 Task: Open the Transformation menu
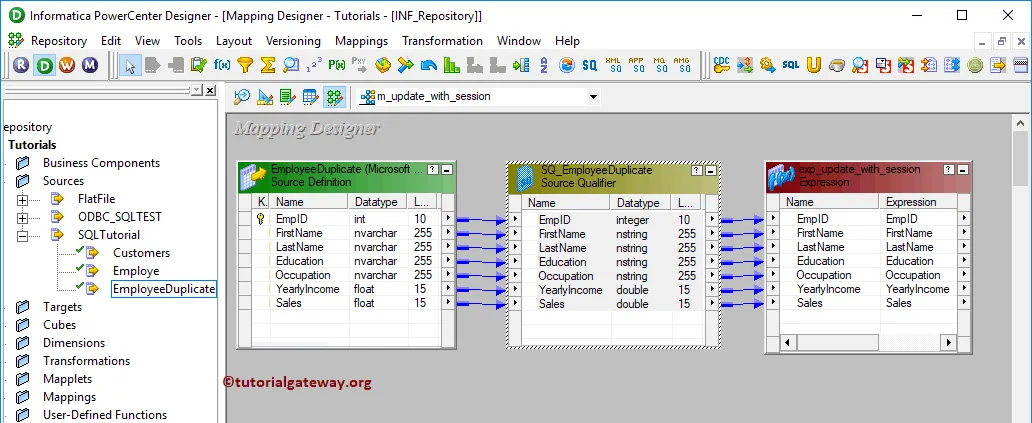coord(442,41)
